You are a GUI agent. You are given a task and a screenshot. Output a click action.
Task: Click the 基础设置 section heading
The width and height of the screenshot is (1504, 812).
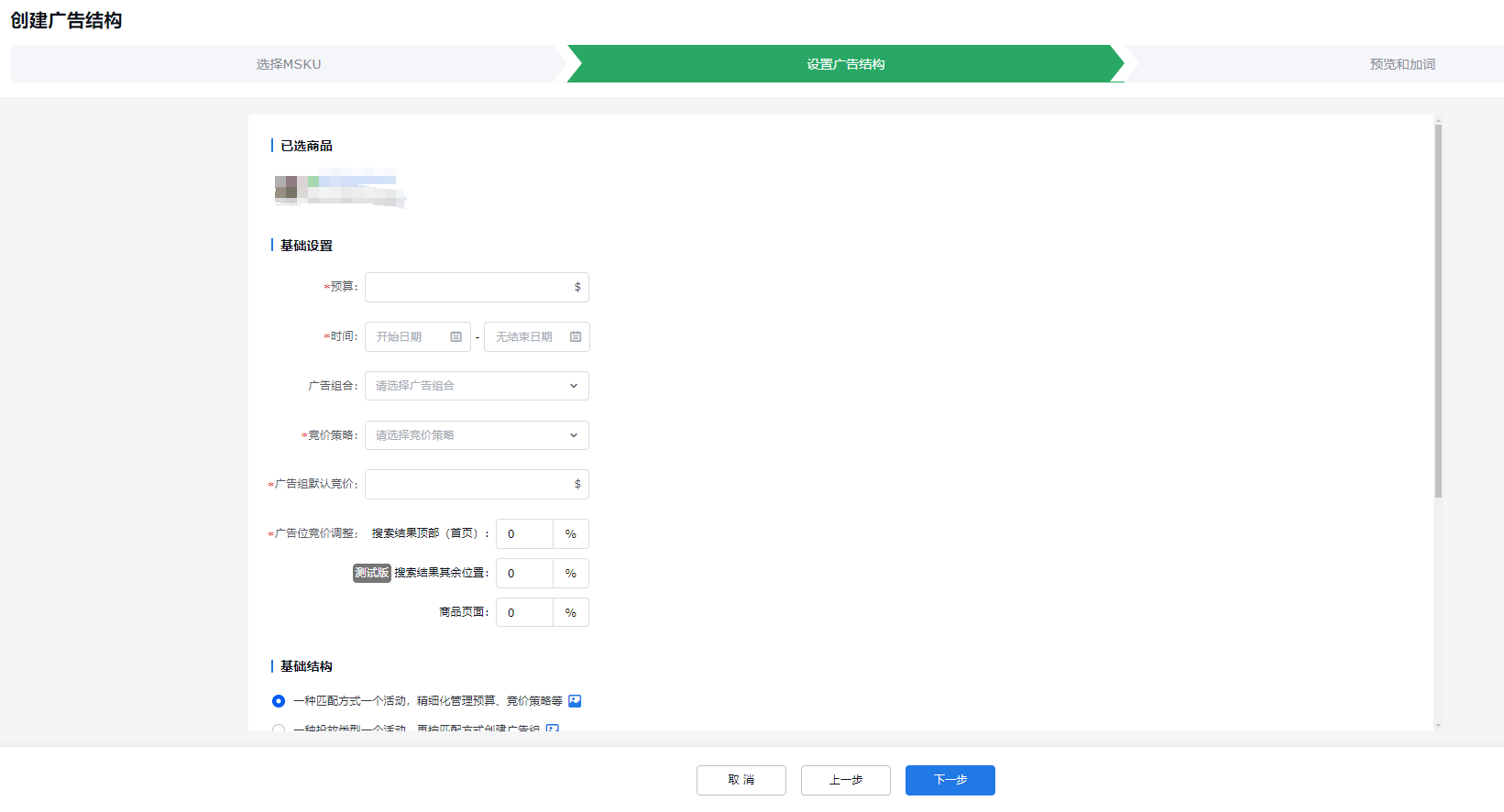[306, 246]
